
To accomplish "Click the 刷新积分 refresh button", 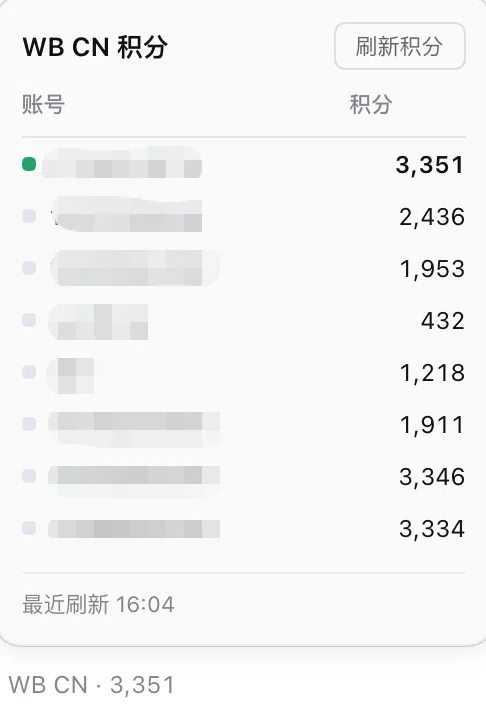I will 400,46.
